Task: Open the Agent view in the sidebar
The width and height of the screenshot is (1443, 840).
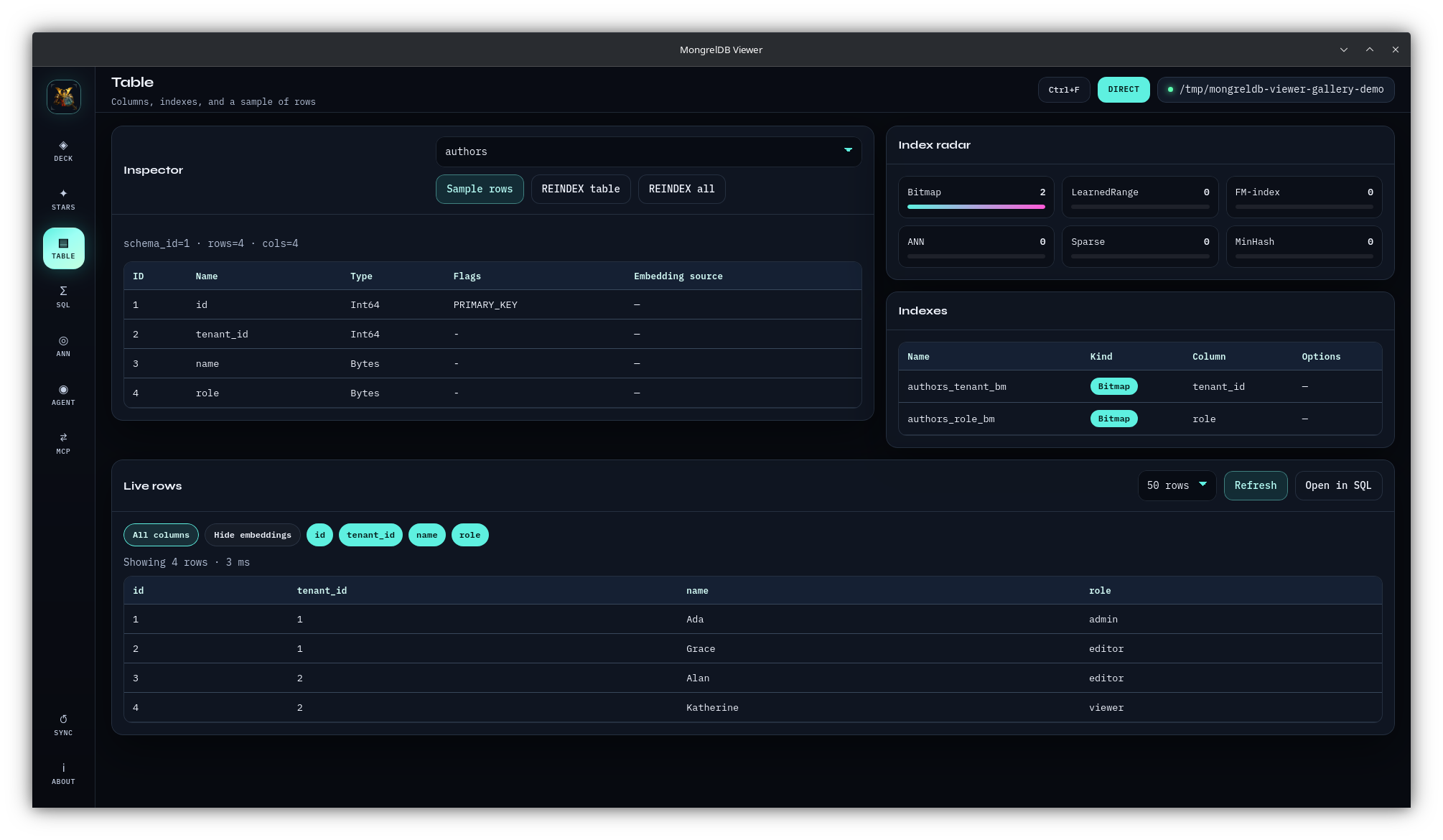Action: (x=63, y=395)
